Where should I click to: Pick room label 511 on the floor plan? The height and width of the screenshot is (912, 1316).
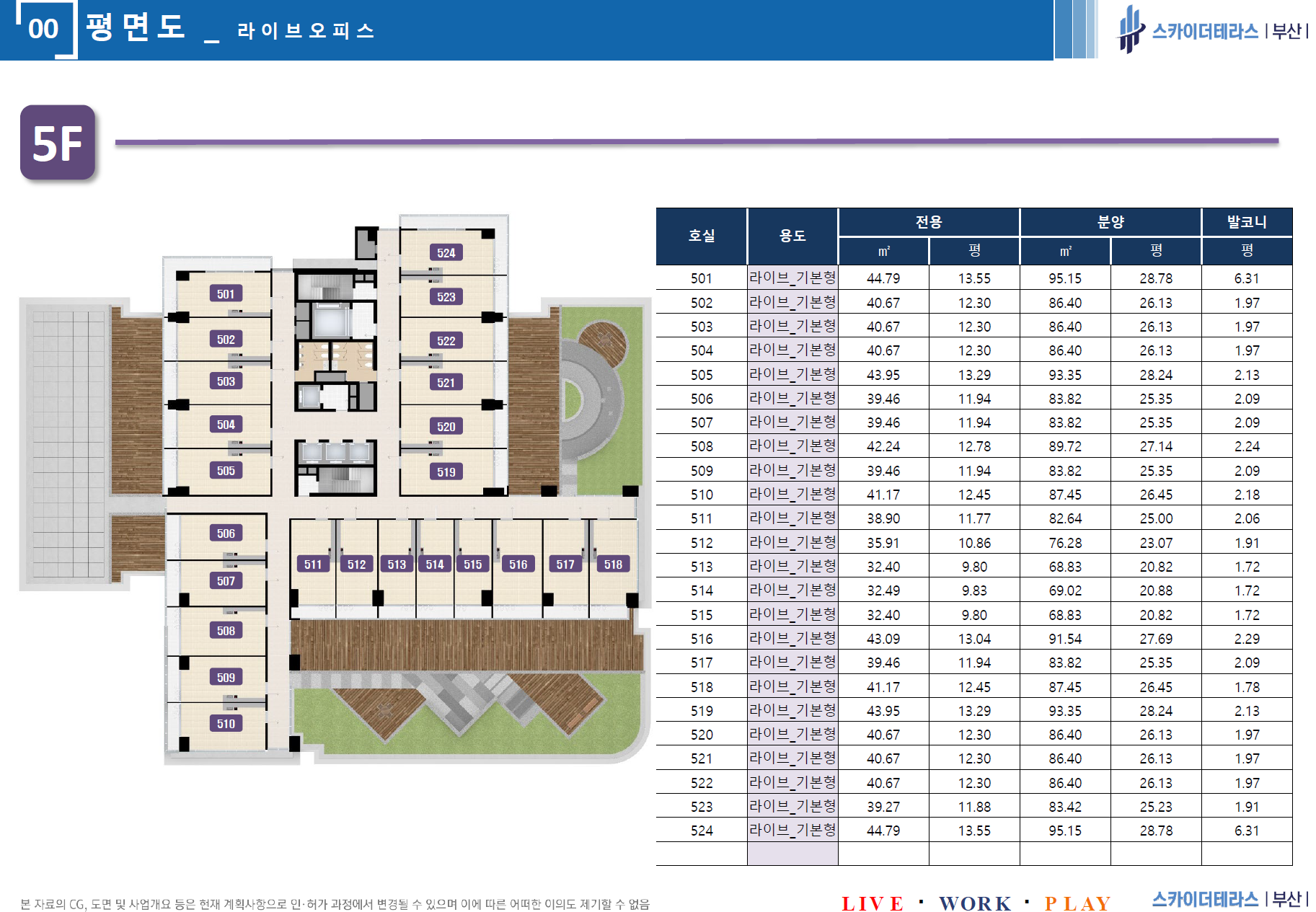[x=313, y=564]
